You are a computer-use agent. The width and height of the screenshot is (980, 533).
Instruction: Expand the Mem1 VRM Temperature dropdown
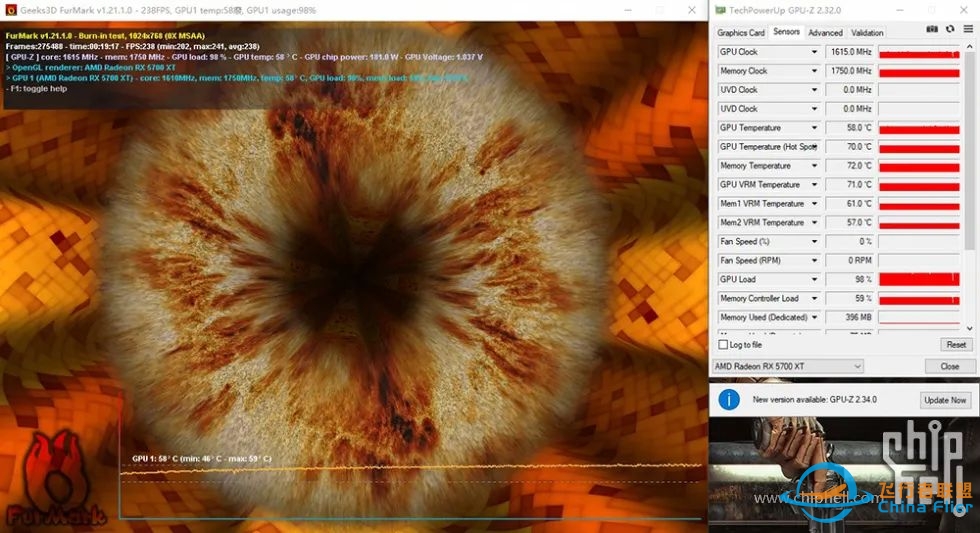click(814, 204)
